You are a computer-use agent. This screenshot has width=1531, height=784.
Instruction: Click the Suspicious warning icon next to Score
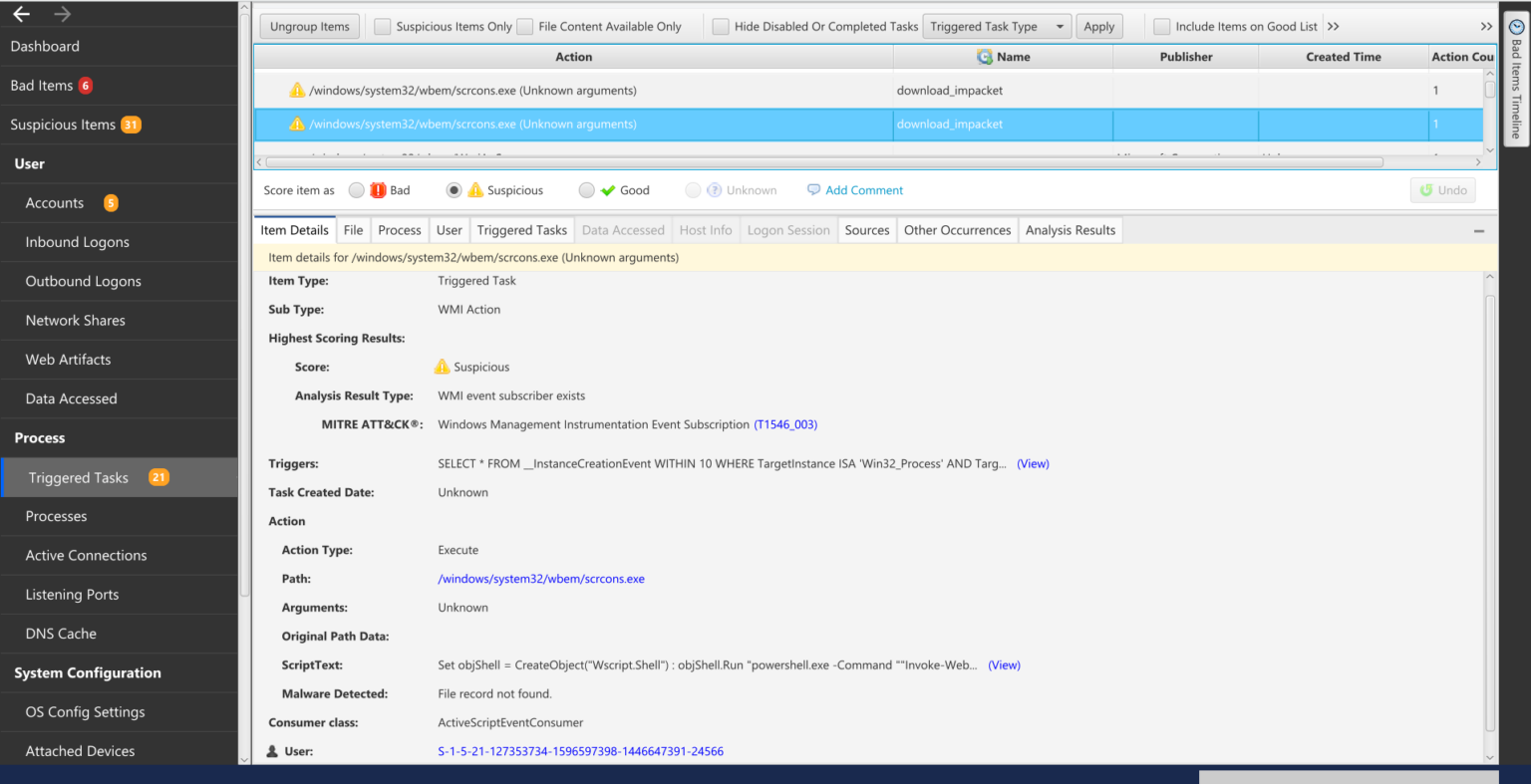point(443,367)
